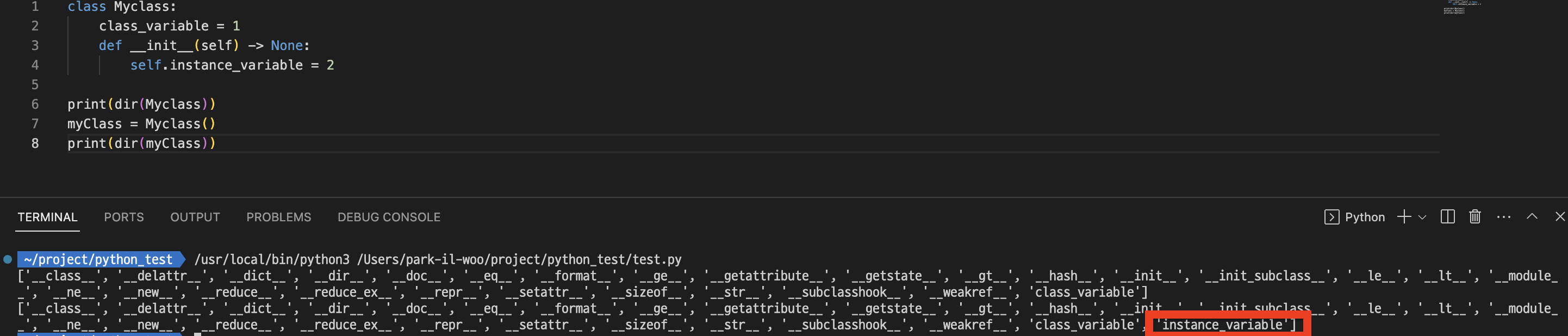Viewport: 1568px width, 336px height.
Task: Open the DEBUG CONSOLE tab
Action: coord(389,217)
